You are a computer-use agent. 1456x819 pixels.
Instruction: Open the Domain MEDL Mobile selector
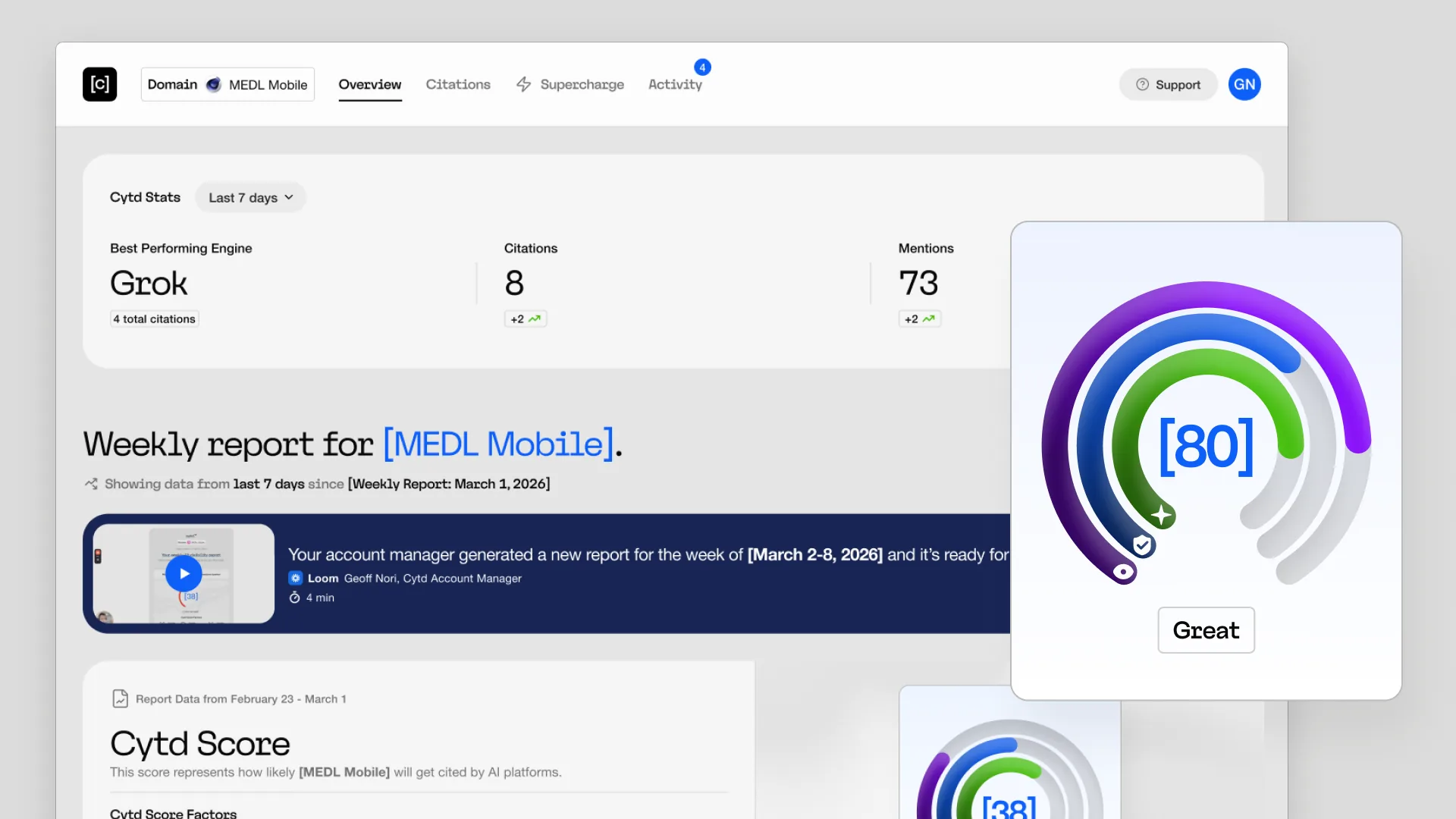(x=227, y=84)
